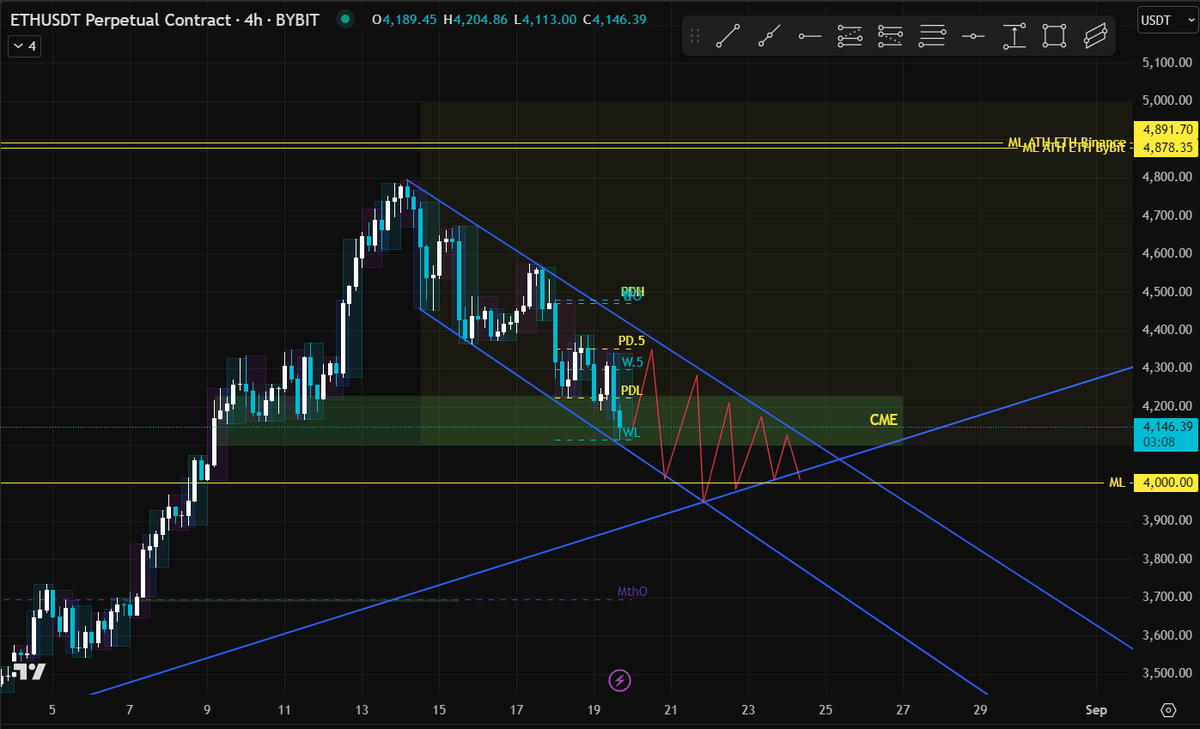Select the Fib retracement tool
Viewport: 1200px width, 729px height.
click(891, 37)
